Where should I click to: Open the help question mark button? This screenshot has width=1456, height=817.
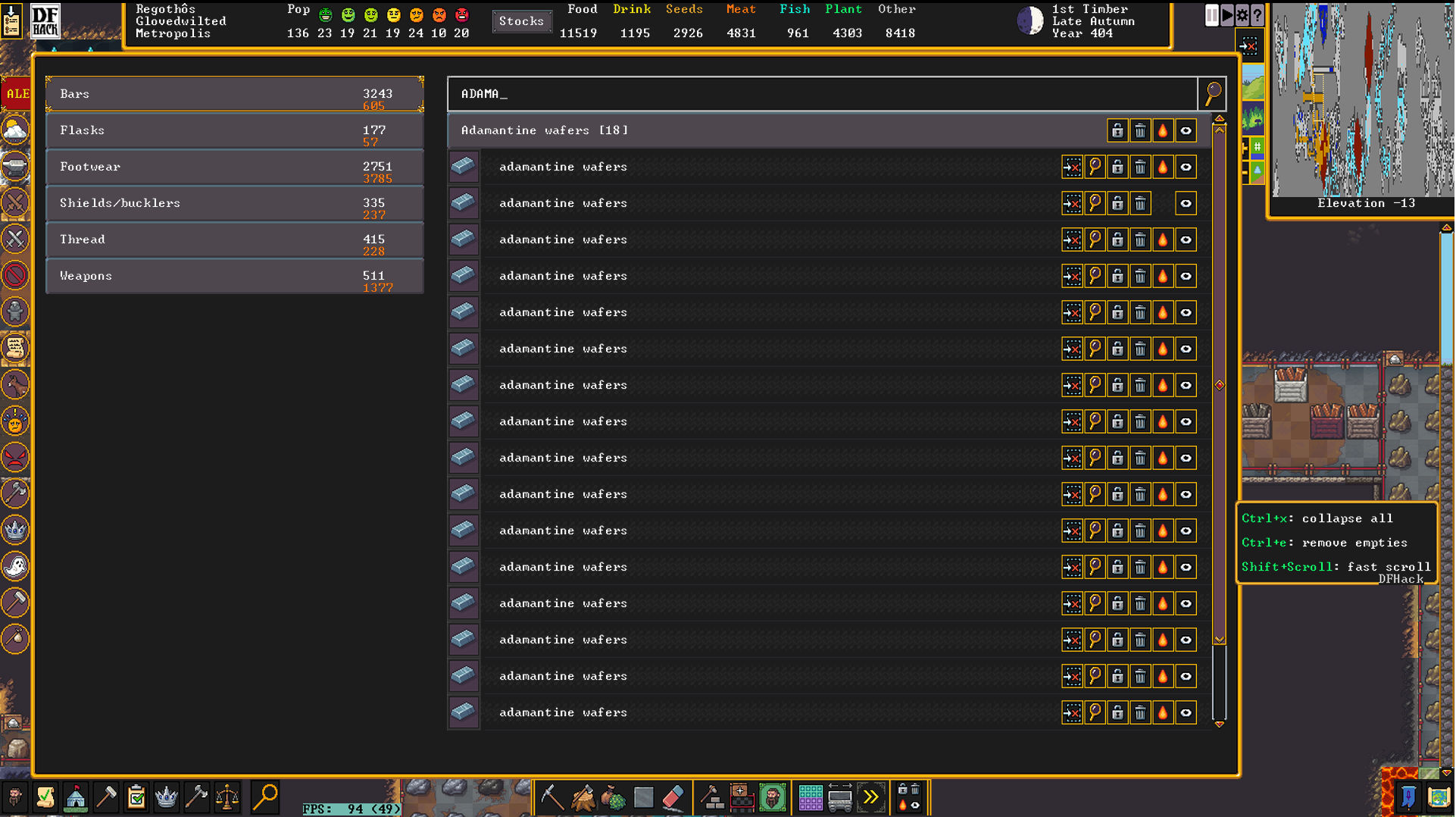click(x=1258, y=15)
